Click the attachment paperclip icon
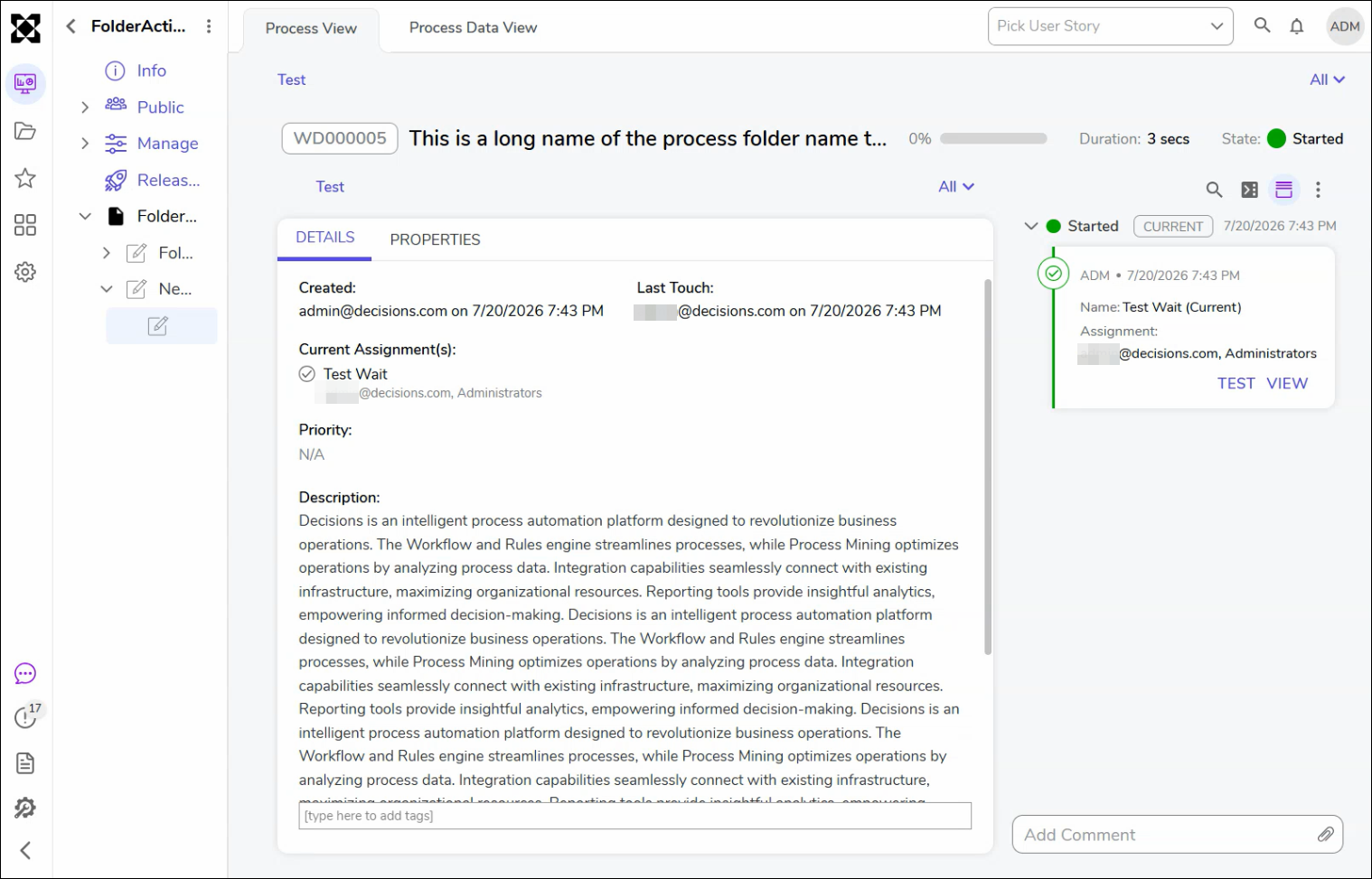This screenshot has width=1372, height=879. 1325,835
